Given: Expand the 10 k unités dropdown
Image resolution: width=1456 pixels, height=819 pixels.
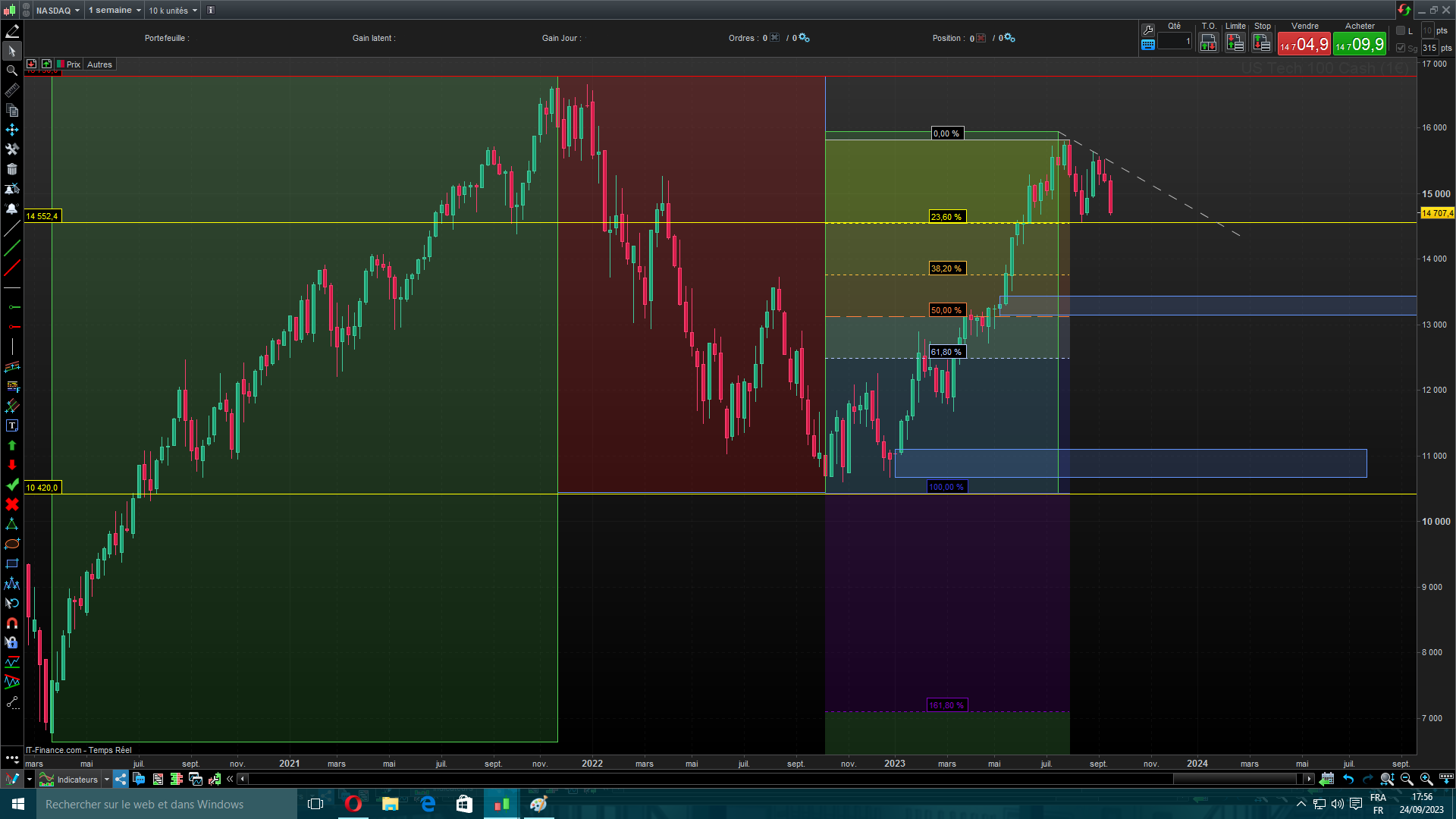Looking at the screenshot, I should coord(173,11).
